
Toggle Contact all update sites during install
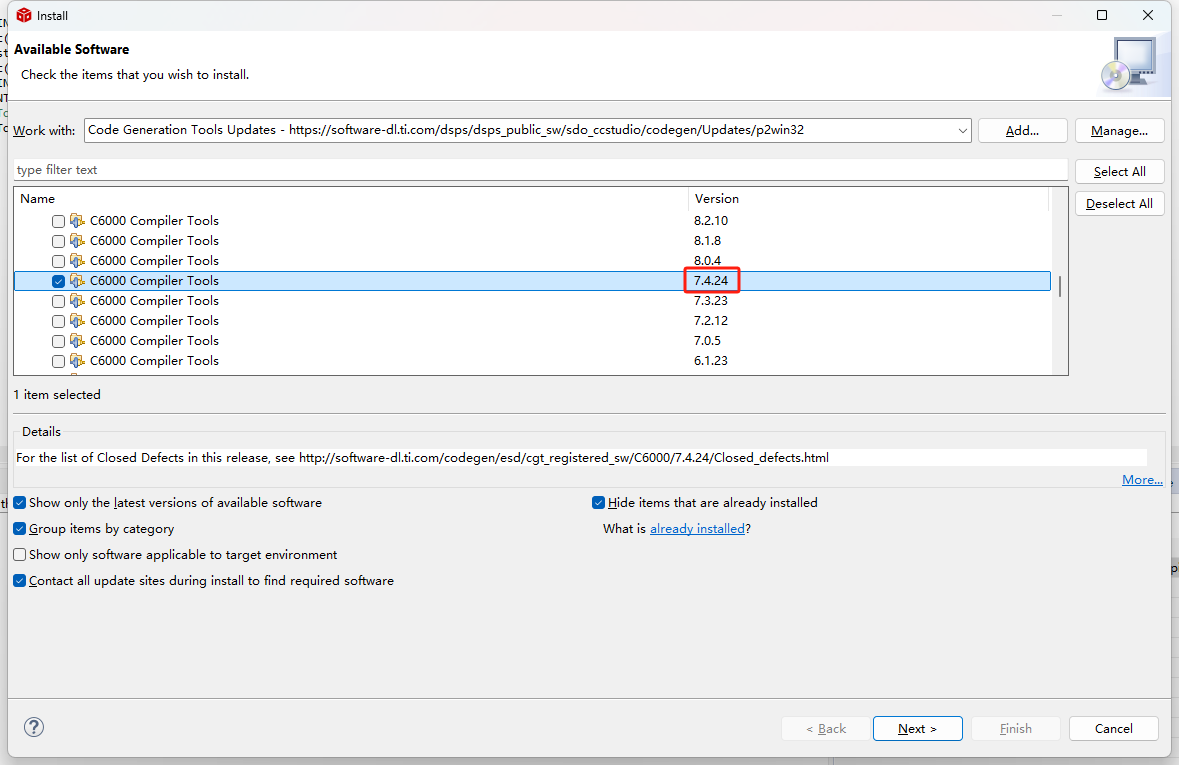coord(20,581)
